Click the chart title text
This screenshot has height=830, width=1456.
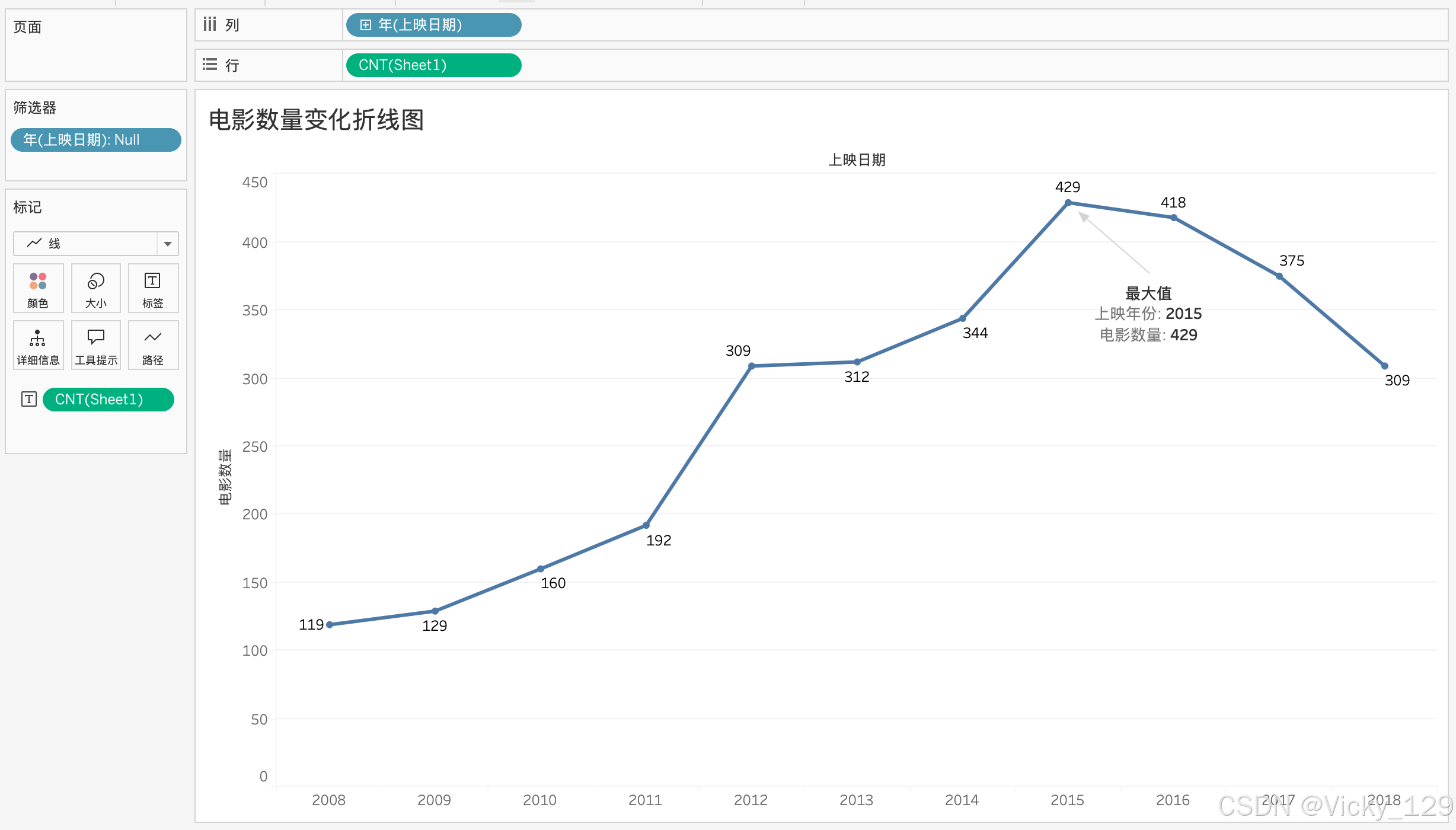(x=317, y=120)
